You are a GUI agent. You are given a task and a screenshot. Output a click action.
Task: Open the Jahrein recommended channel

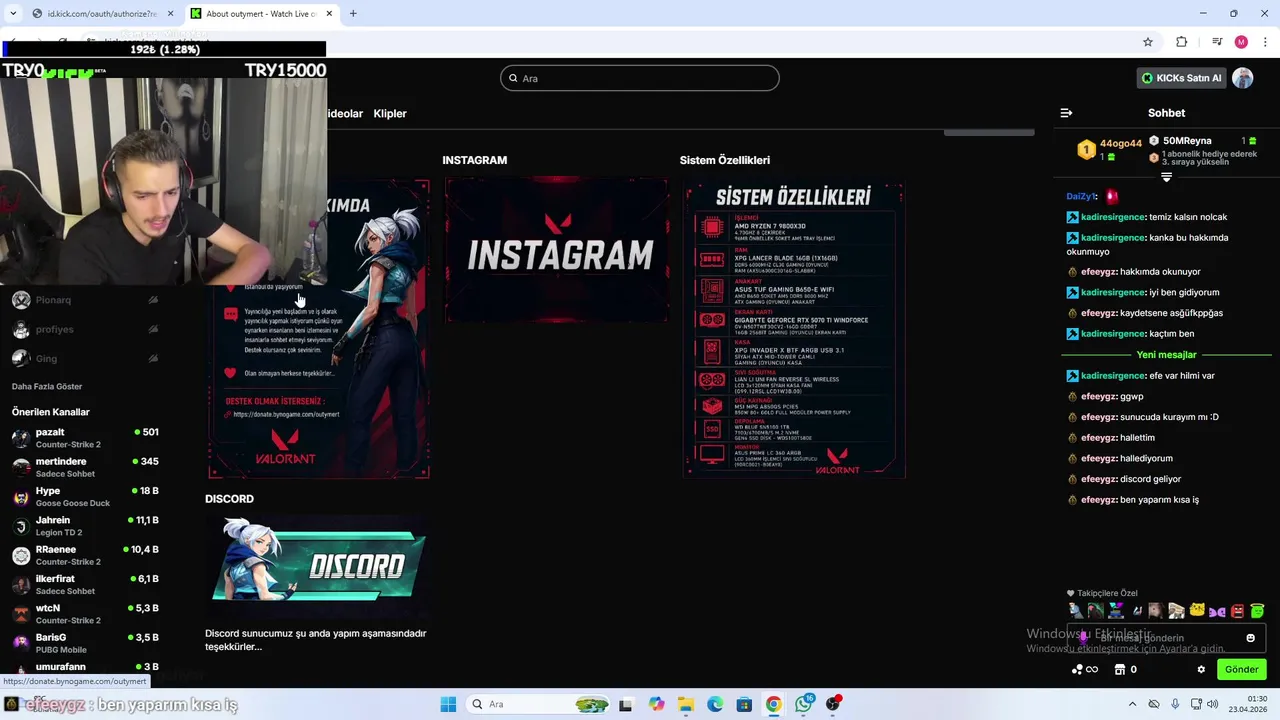pos(85,526)
